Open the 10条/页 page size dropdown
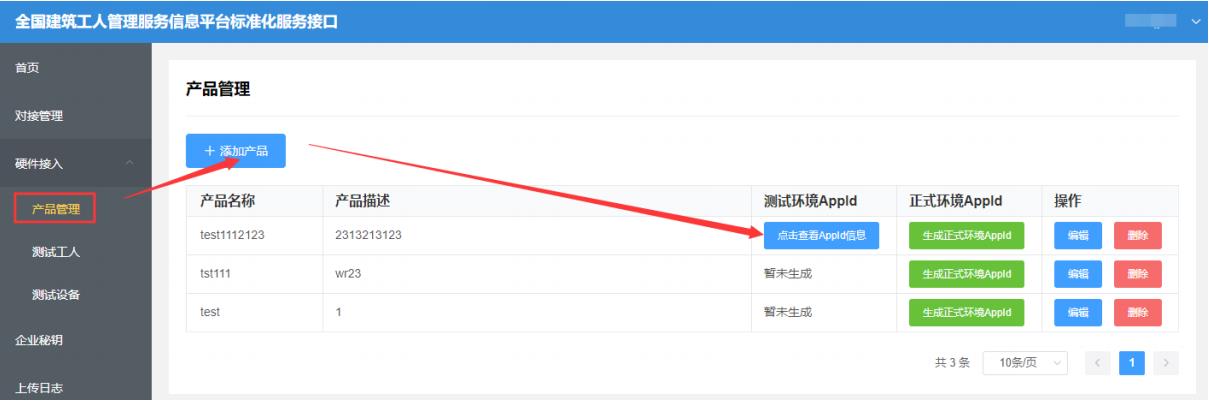This screenshot has height=403, width=1209. (1026, 362)
